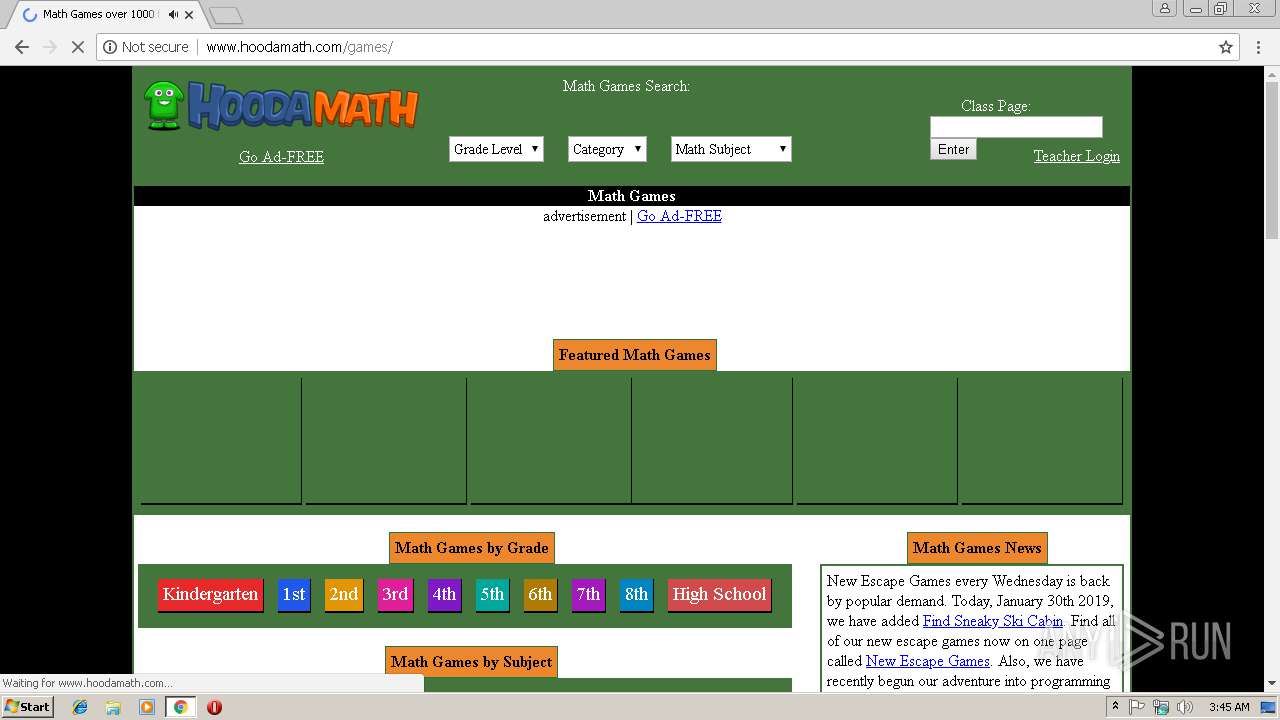
Task: Pick the 3rd grade button
Action: (395, 594)
